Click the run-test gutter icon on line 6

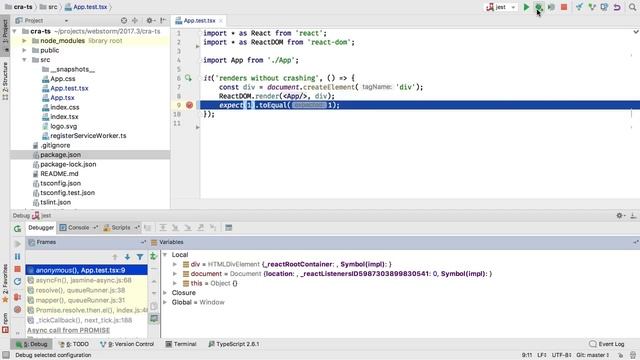pos(188,78)
